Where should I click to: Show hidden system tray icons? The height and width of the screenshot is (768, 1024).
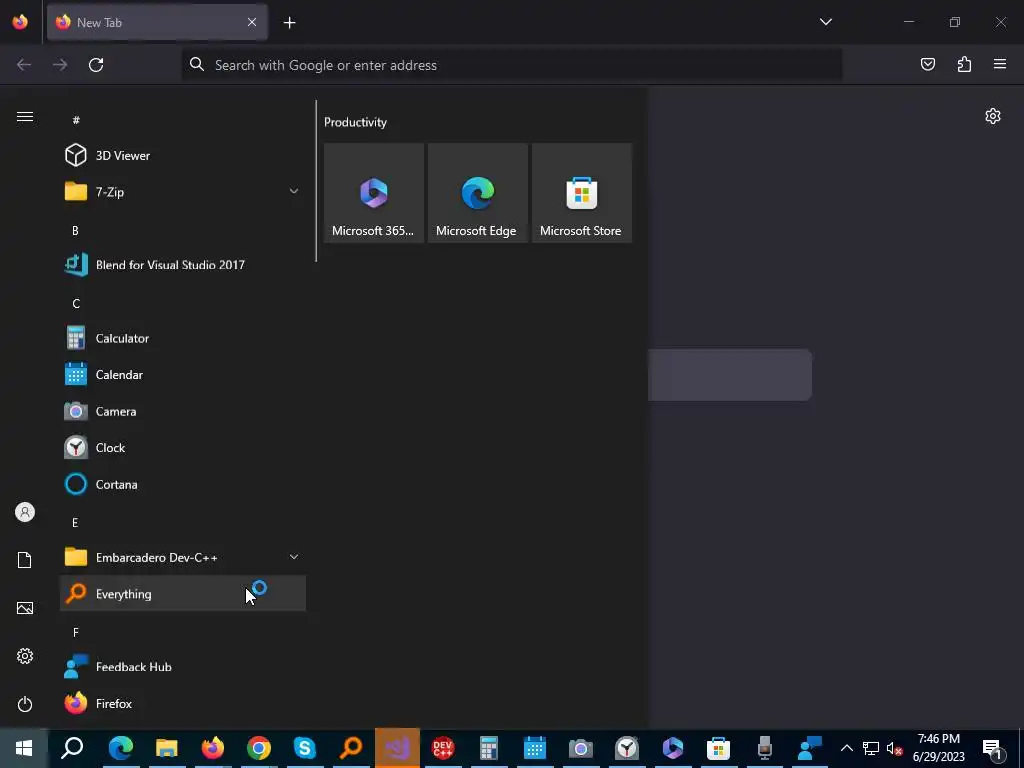pyautogui.click(x=846, y=748)
